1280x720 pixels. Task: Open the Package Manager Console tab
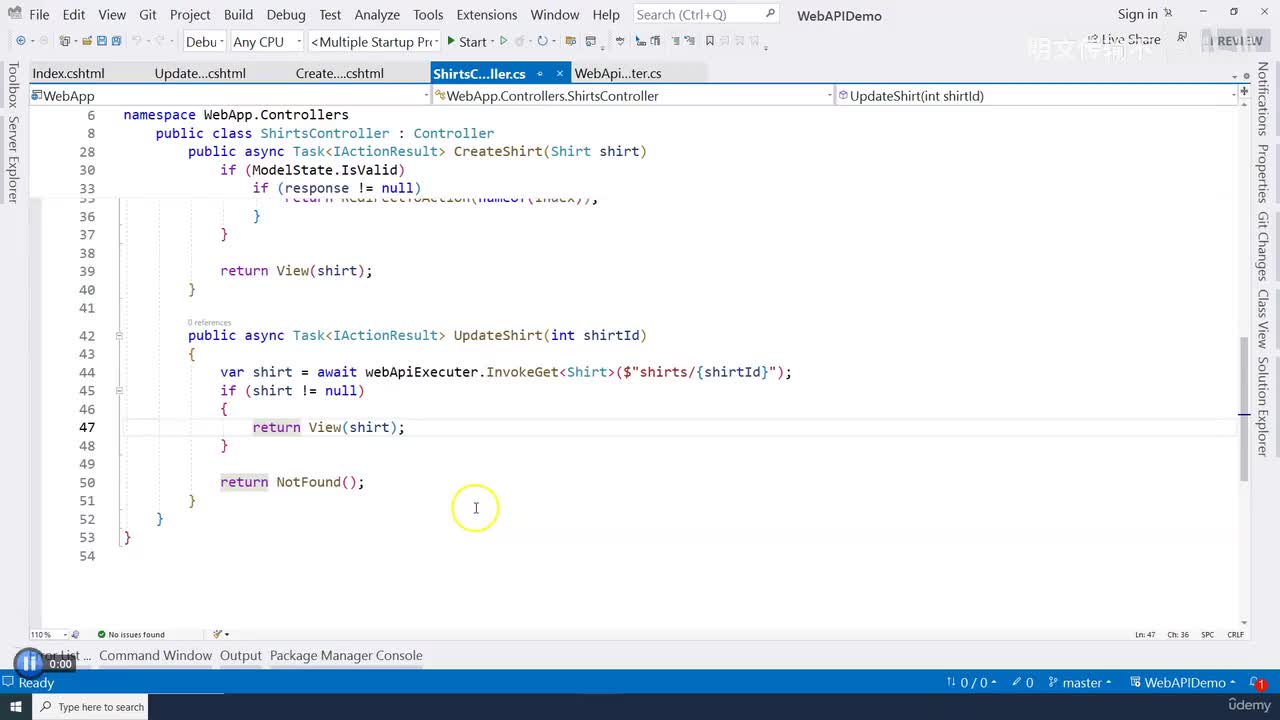346,656
